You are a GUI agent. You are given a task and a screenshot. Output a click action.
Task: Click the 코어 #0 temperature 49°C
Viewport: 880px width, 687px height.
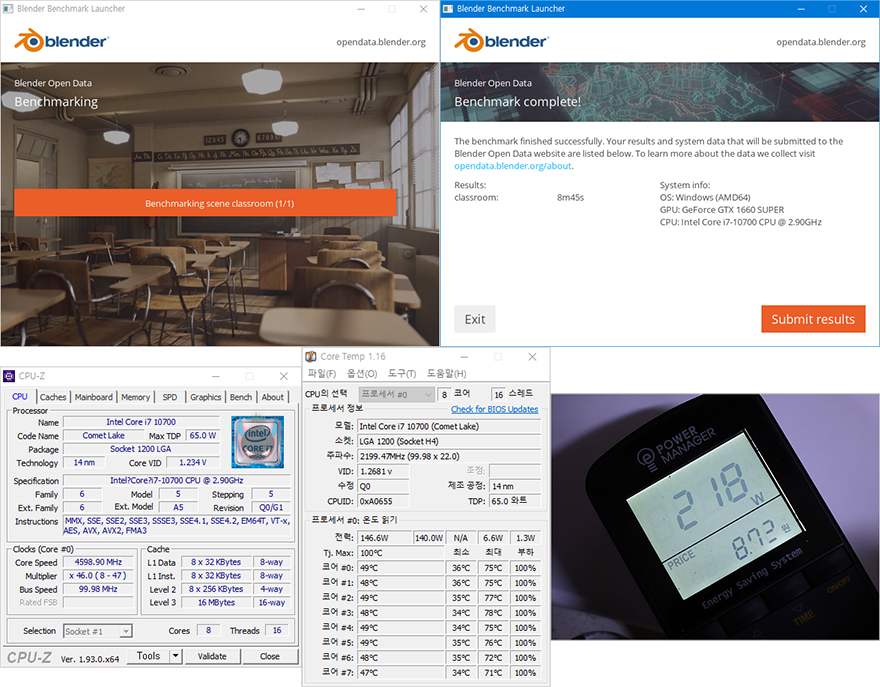pyautogui.click(x=401, y=568)
